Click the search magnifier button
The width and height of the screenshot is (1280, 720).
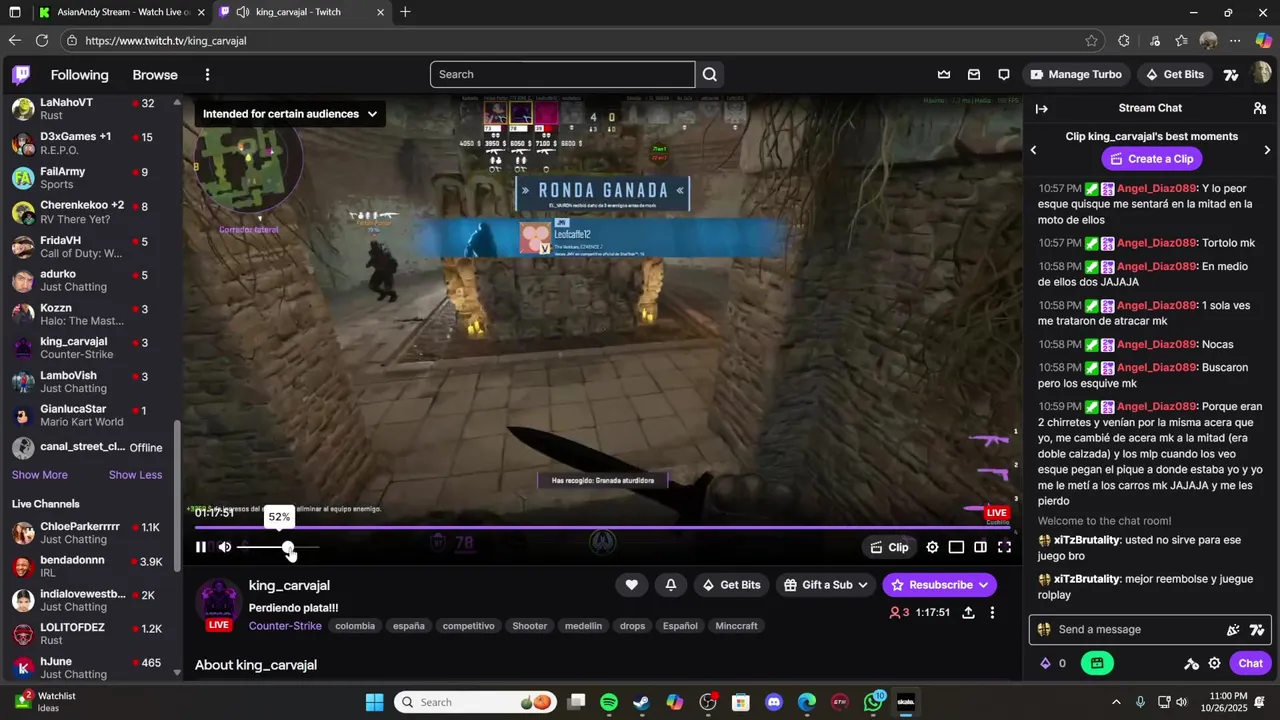709,74
